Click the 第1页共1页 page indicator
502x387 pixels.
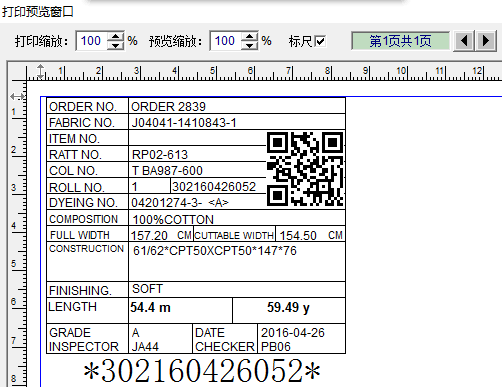(400, 41)
